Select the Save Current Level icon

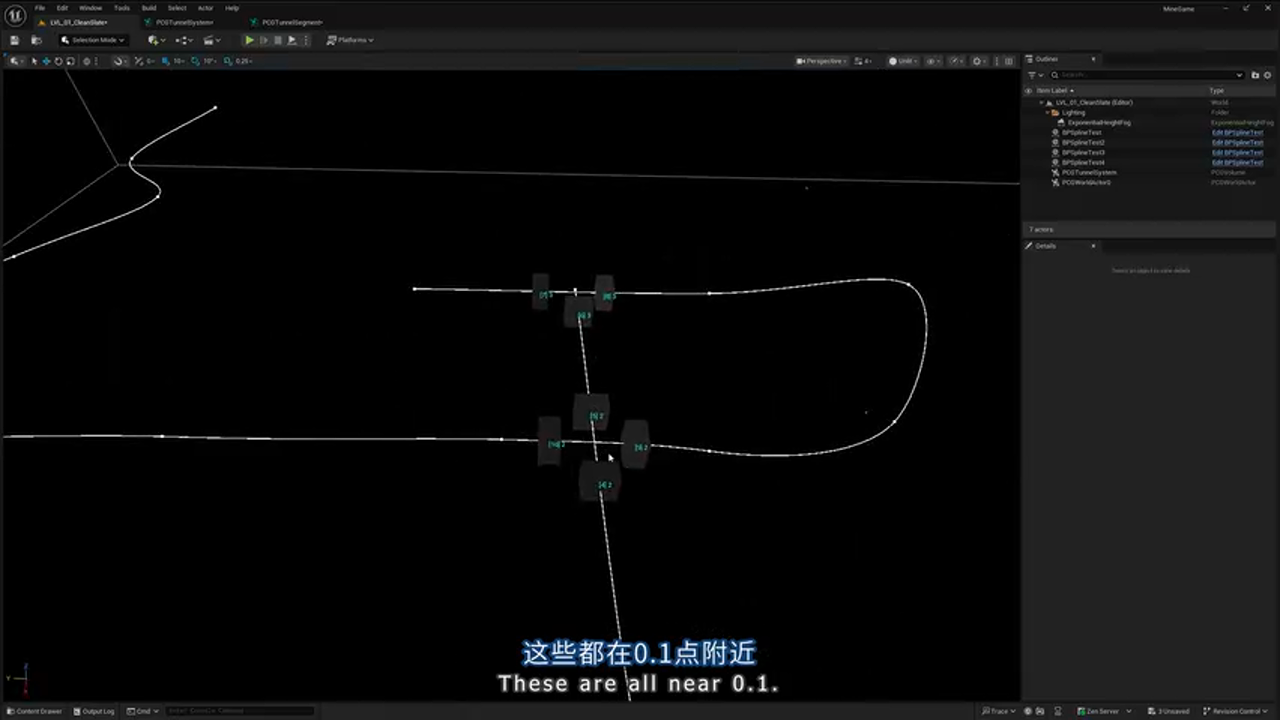pyautogui.click(x=14, y=40)
